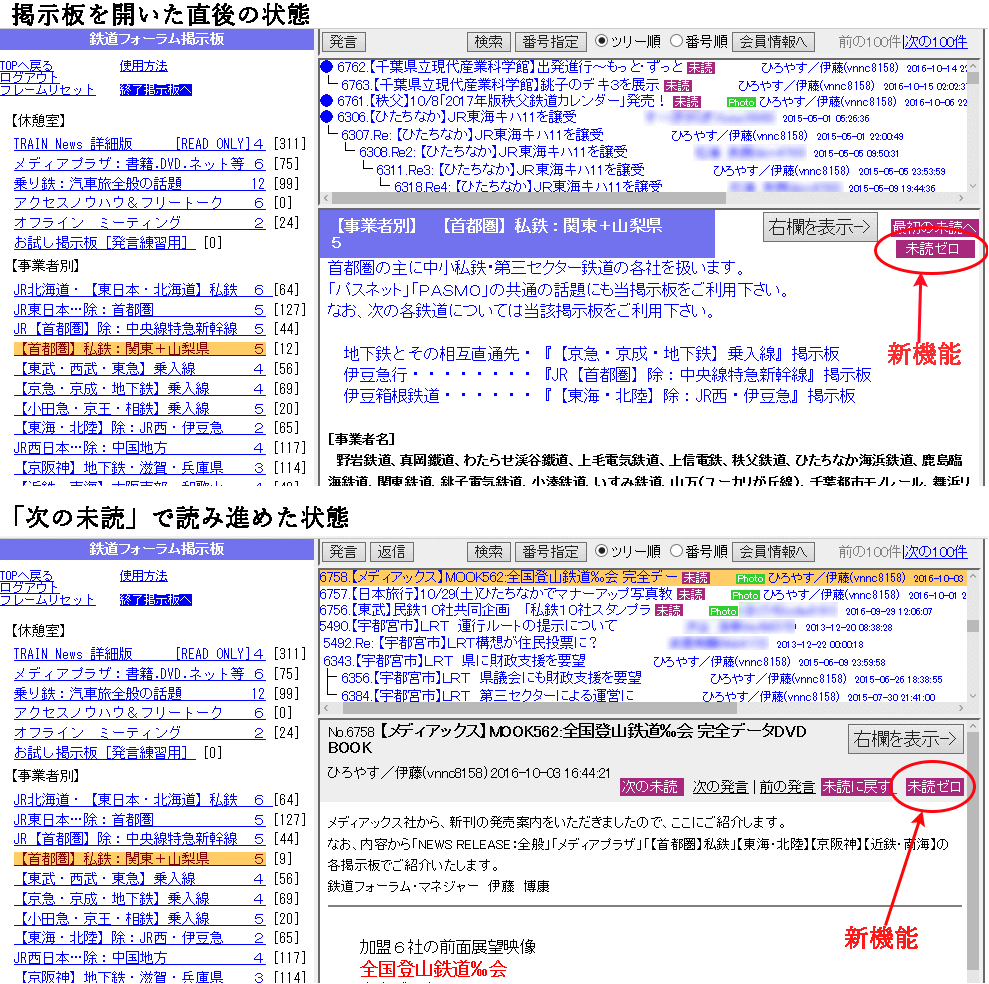Select ツリー順 radio in the 「次の未読」 screenshot
Image resolution: width=989 pixels, height=984 pixels.
point(602,551)
